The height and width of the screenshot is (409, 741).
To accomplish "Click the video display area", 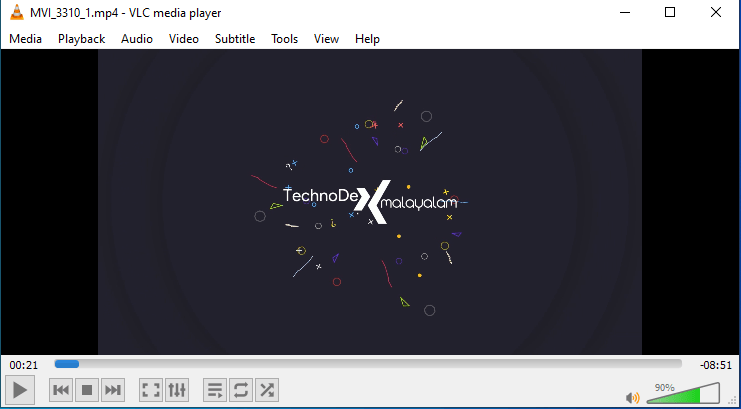I will (370, 202).
